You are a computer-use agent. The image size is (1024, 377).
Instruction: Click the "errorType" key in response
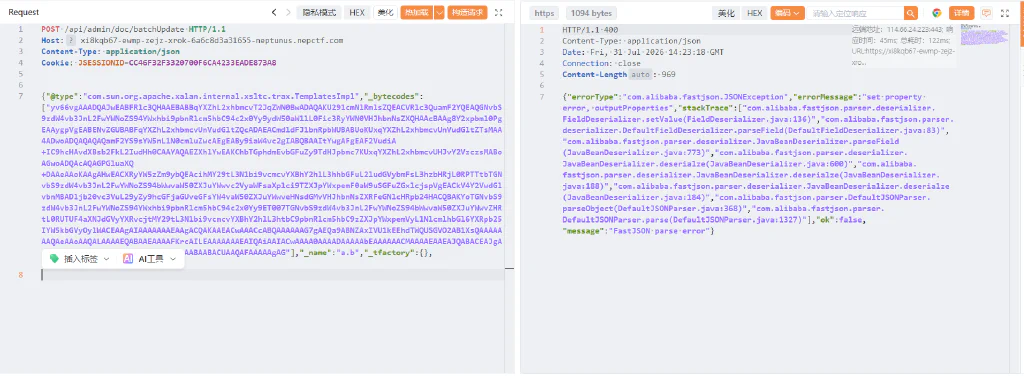point(593,97)
